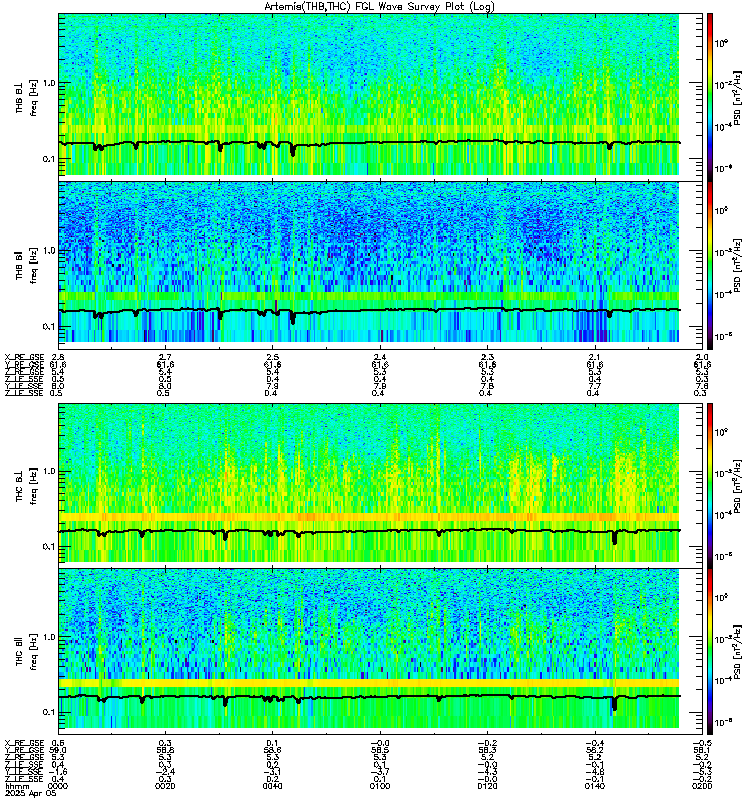Click the THC 'X_RE_GSE' row label under the lower panels
Viewport: 750px width, 800px height.
click(24, 743)
